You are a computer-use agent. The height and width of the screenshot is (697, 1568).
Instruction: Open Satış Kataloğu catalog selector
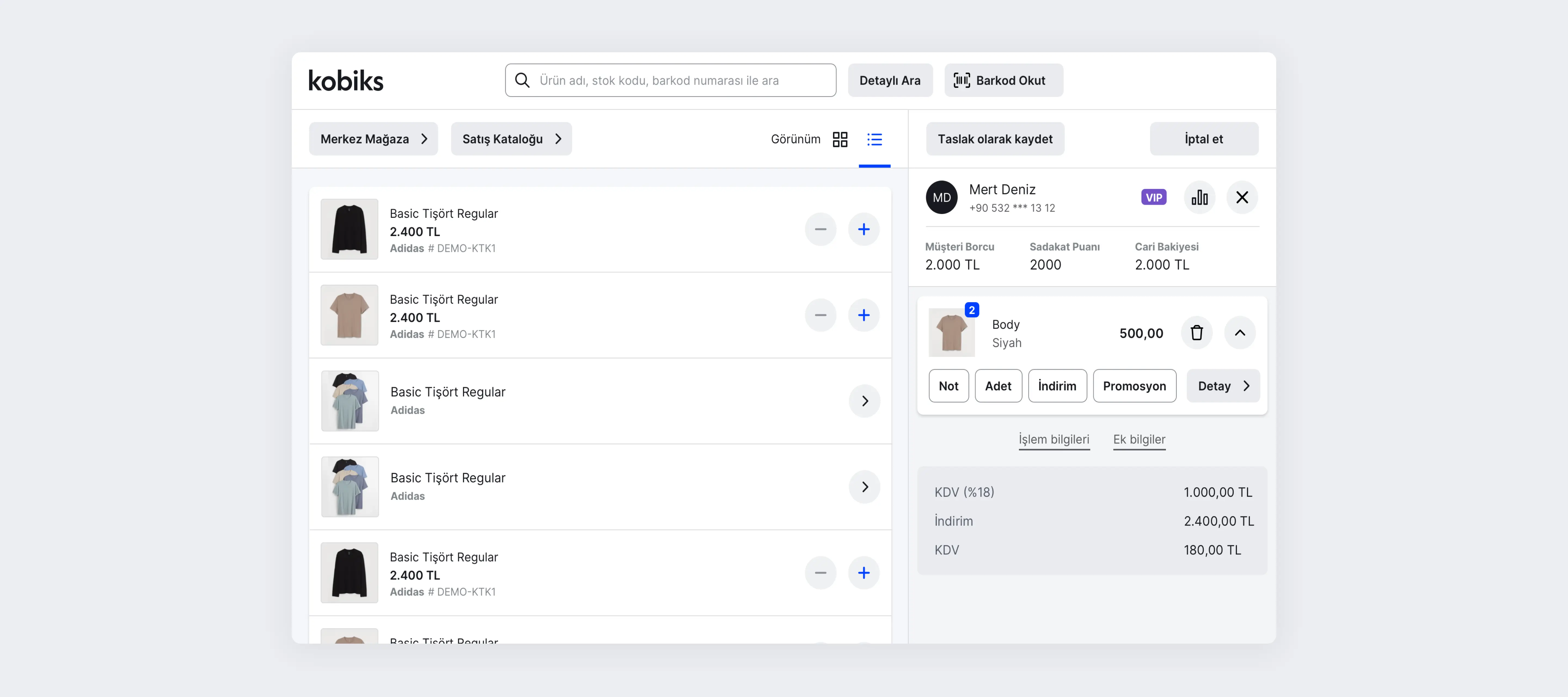point(511,139)
